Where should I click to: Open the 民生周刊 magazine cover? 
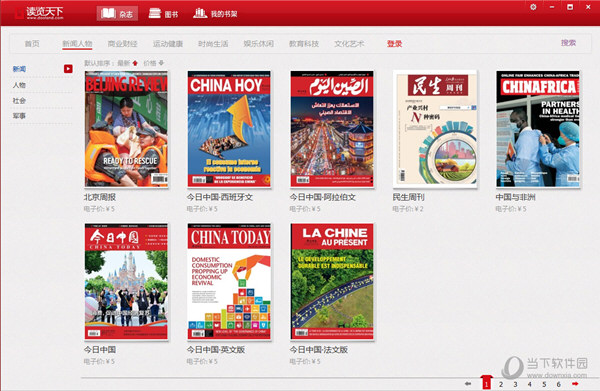click(x=435, y=129)
